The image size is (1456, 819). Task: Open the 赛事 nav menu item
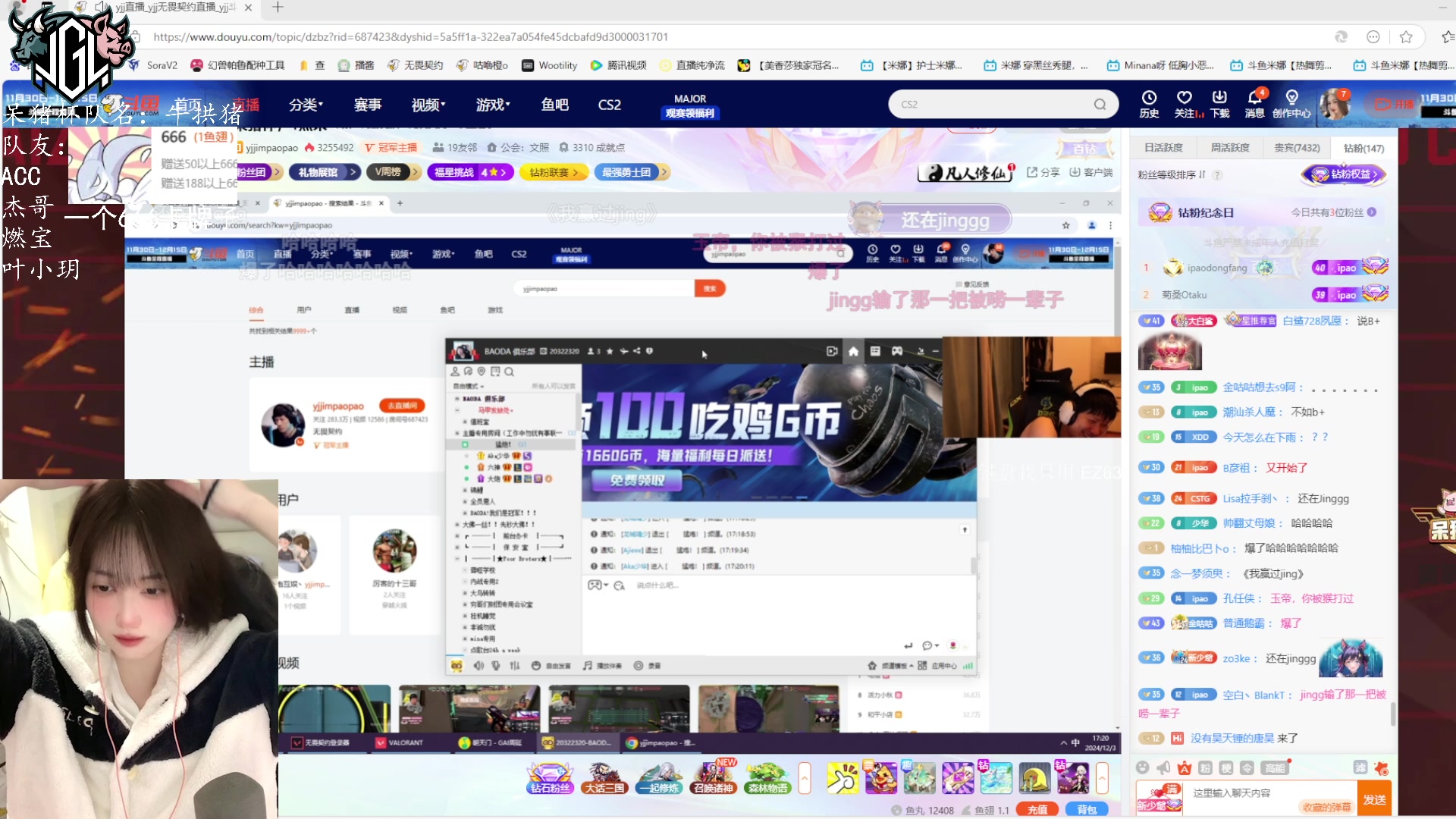coord(368,105)
